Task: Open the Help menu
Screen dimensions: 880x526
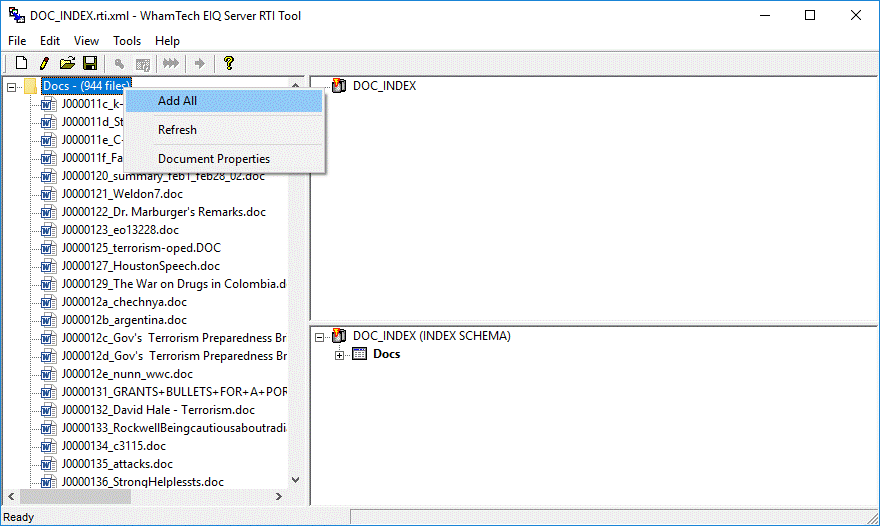Action: [x=167, y=41]
